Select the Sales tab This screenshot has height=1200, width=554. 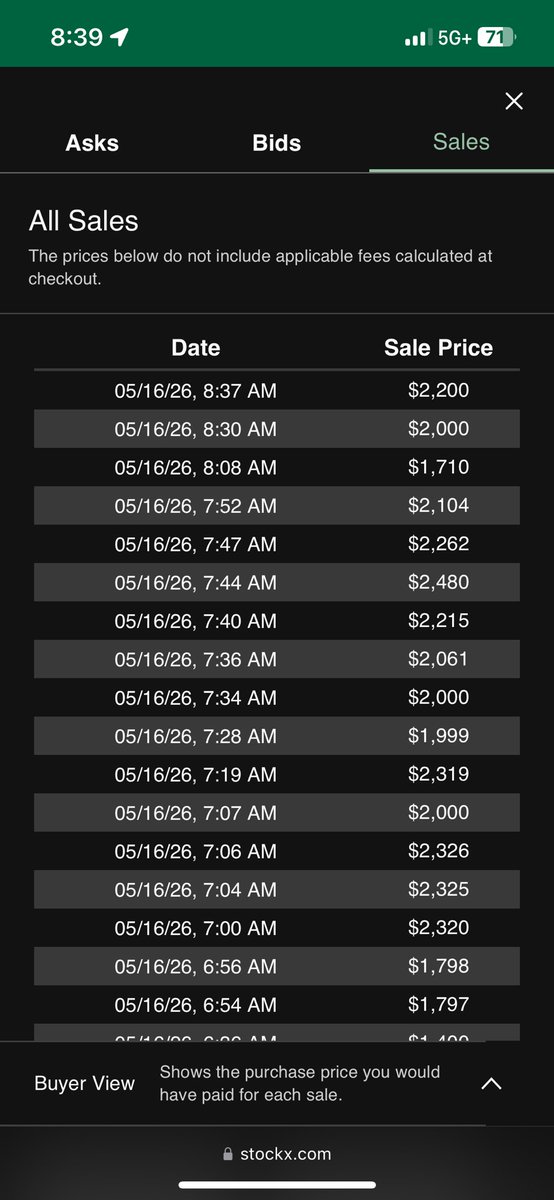pyautogui.click(x=461, y=142)
